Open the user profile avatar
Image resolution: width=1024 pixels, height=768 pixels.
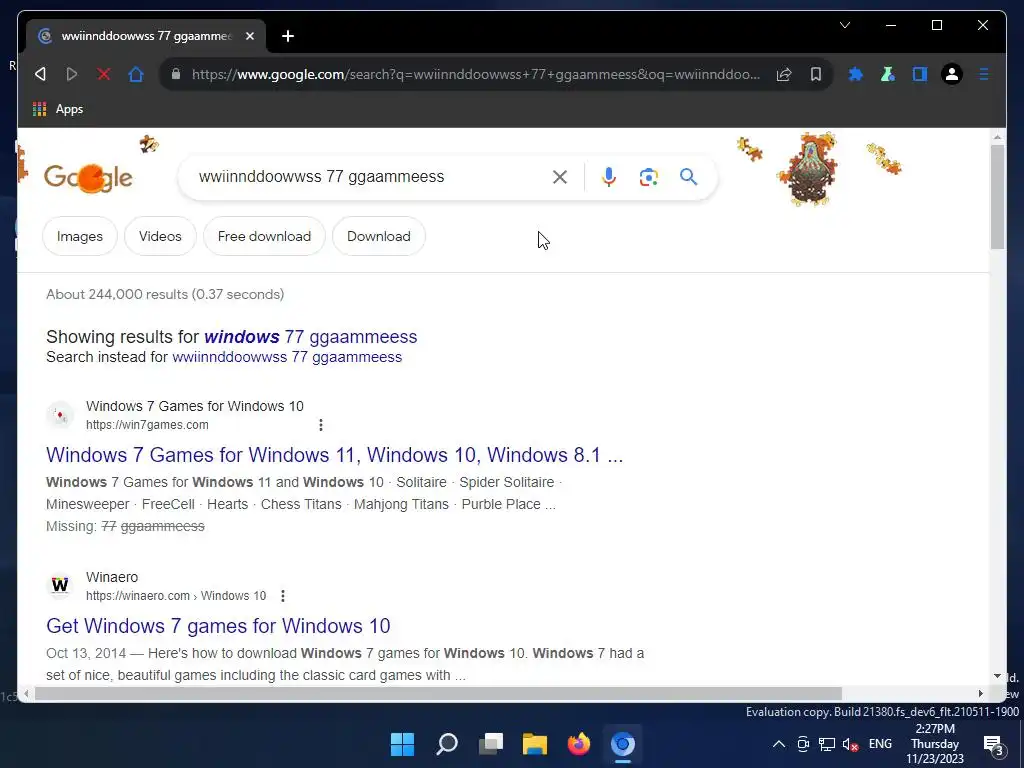[952, 74]
